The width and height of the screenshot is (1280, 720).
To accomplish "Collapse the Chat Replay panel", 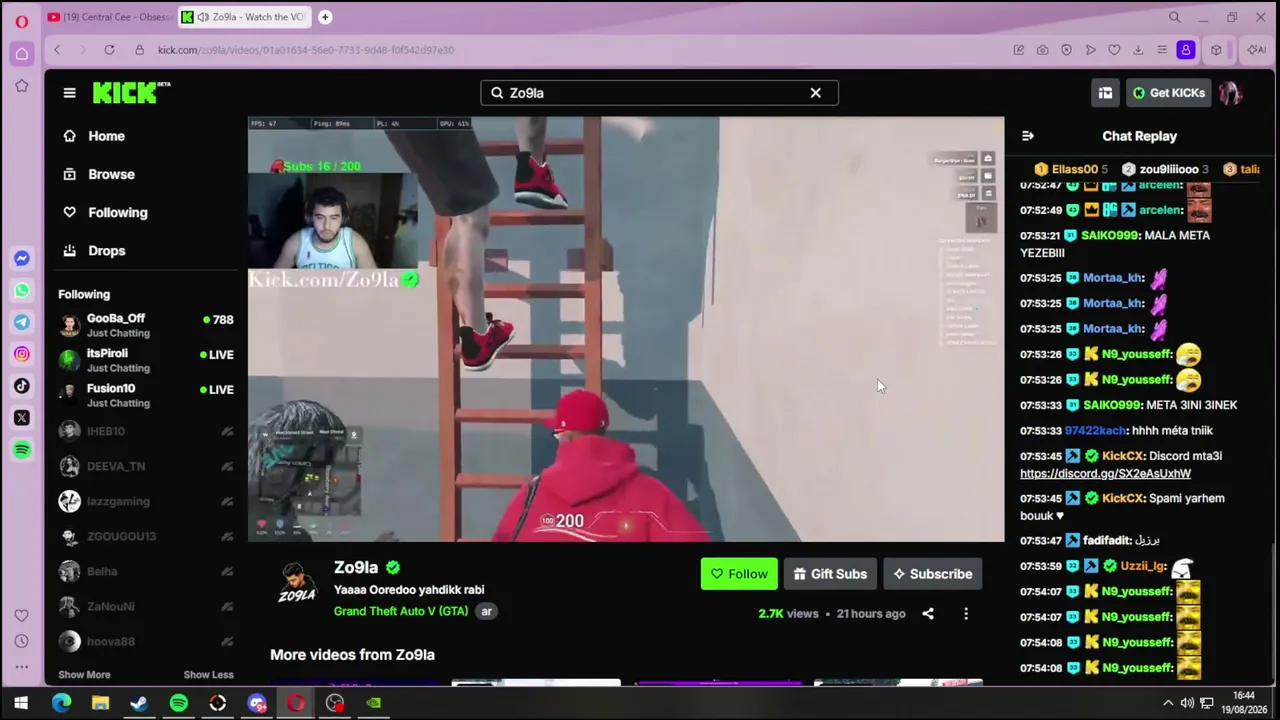I will (1027, 136).
